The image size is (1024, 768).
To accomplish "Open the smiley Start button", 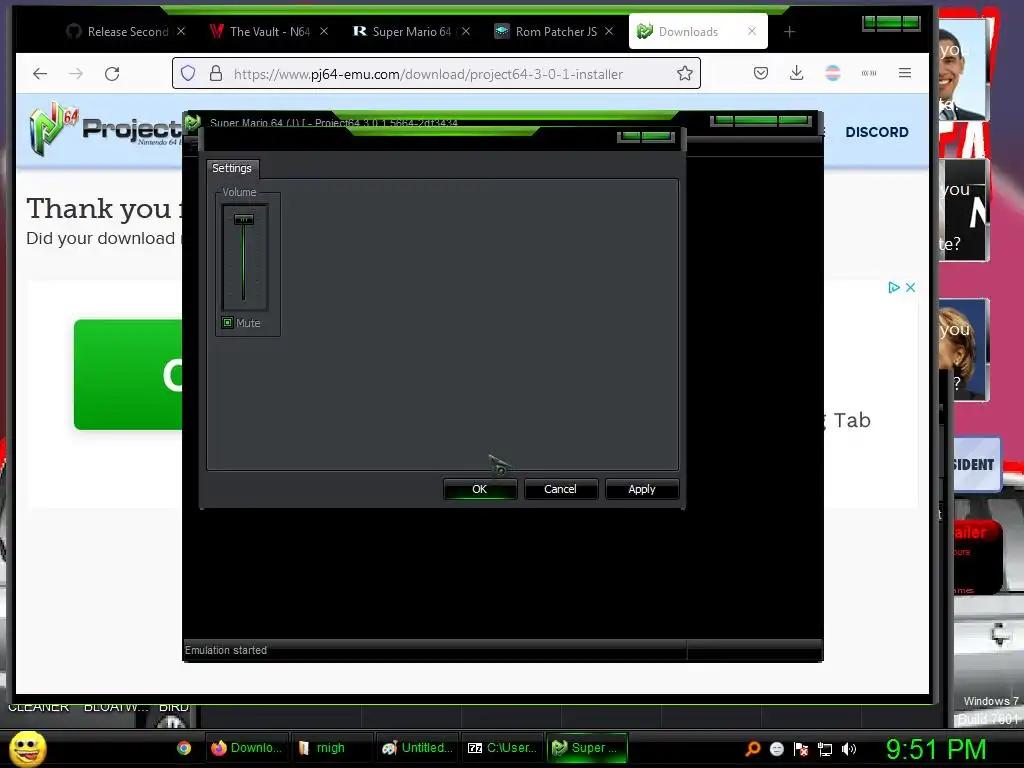I will [x=27, y=748].
